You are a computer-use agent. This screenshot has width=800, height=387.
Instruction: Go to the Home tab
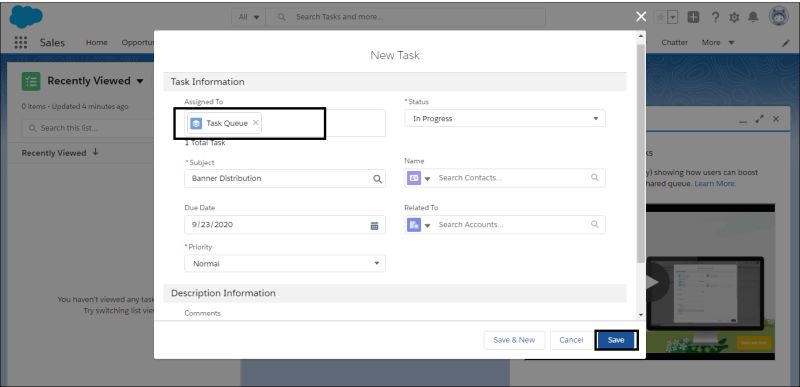click(96, 43)
